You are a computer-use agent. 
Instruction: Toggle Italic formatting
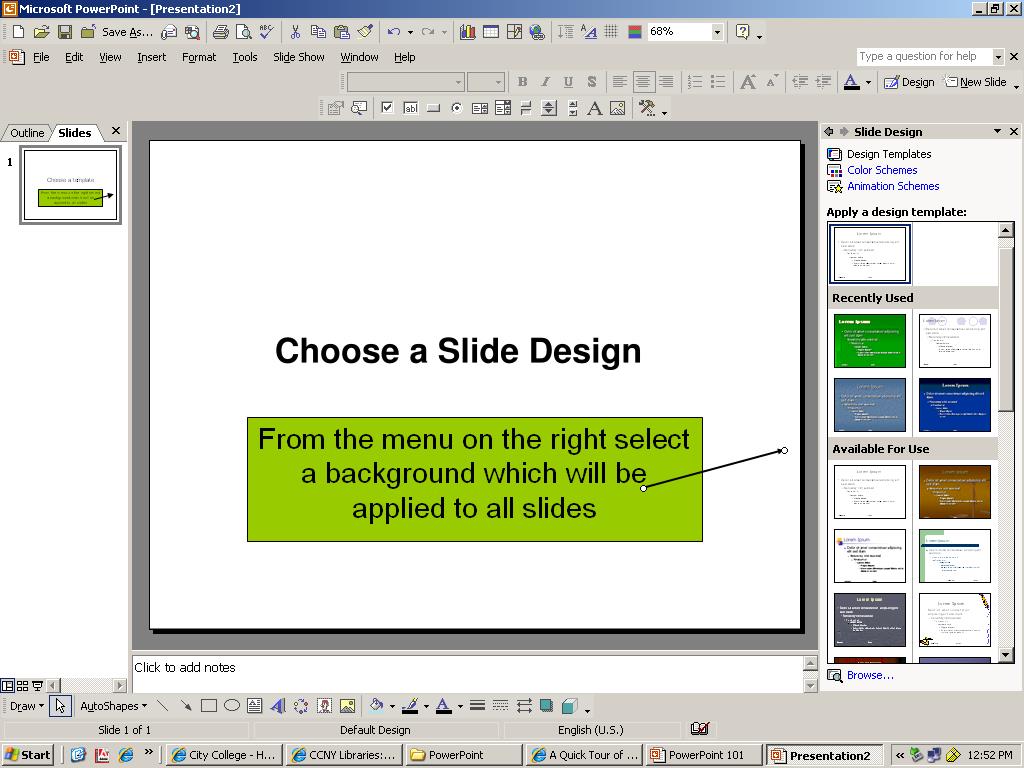[x=545, y=82]
